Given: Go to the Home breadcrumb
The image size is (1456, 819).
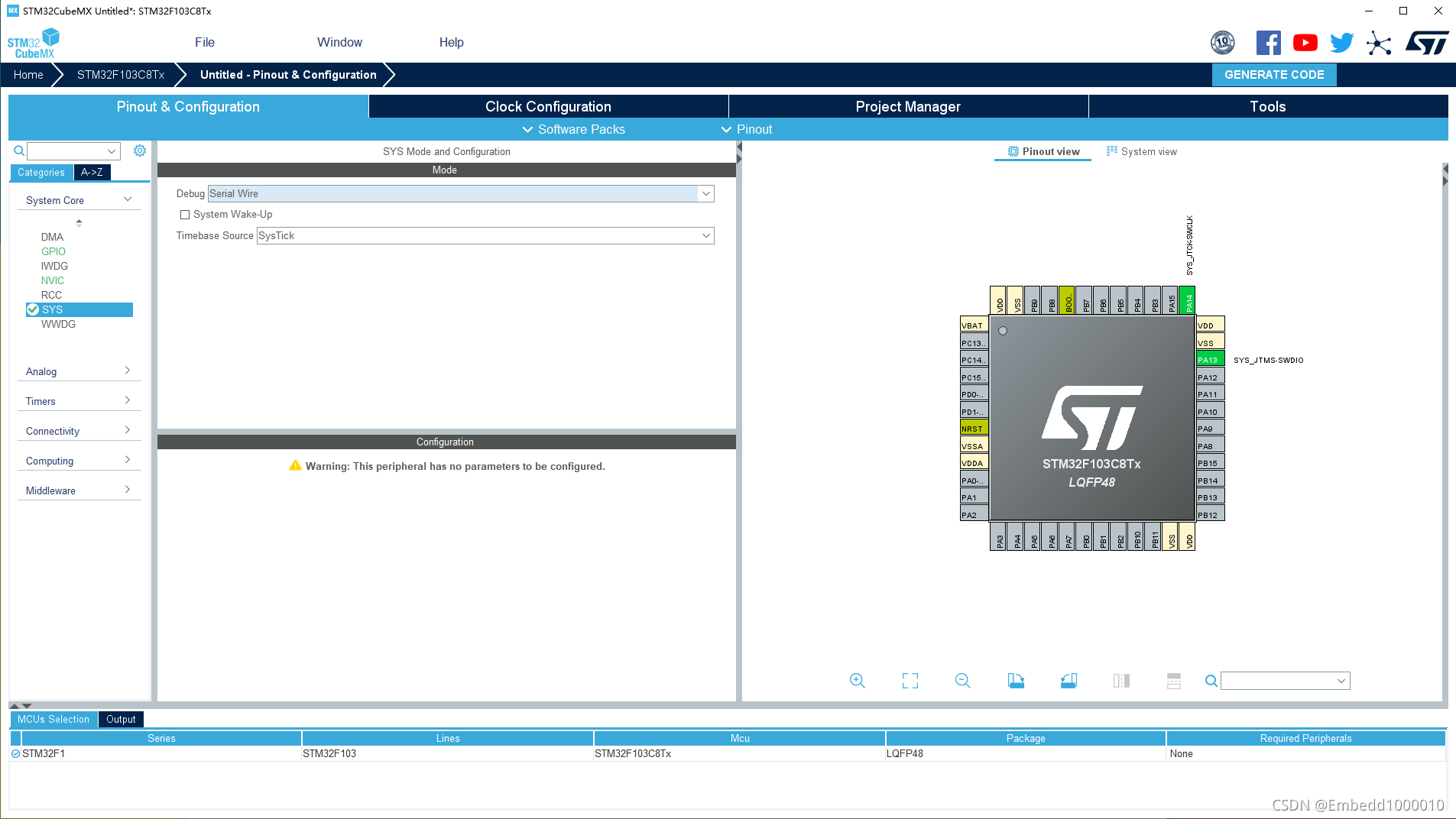Looking at the screenshot, I should pyautogui.click(x=28, y=75).
